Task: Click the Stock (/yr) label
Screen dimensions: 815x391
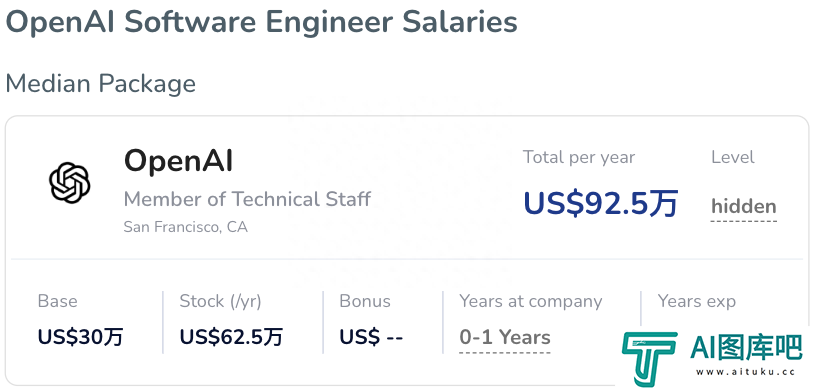Action: pos(220,302)
